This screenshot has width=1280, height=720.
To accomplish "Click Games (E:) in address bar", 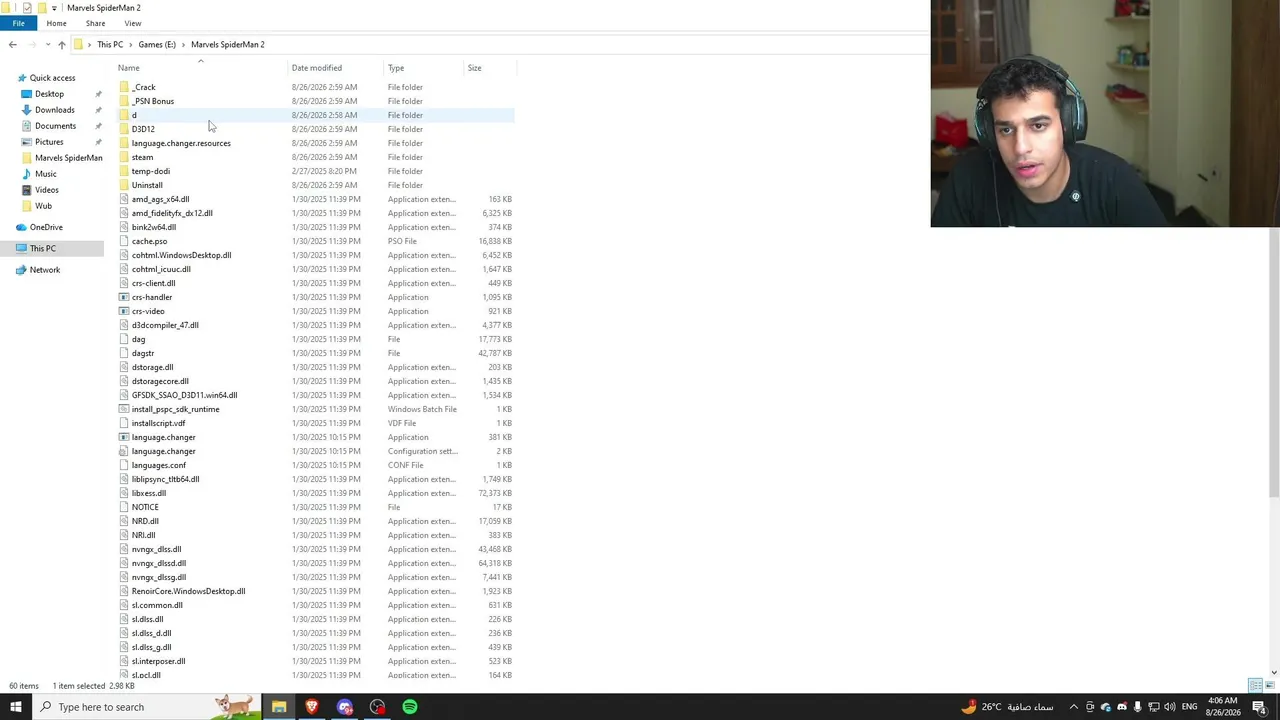I will pyautogui.click(x=157, y=44).
